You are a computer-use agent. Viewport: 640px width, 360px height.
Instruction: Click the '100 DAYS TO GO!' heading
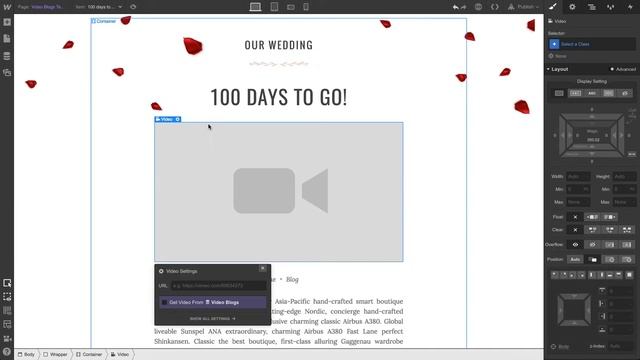(x=279, y=97)
